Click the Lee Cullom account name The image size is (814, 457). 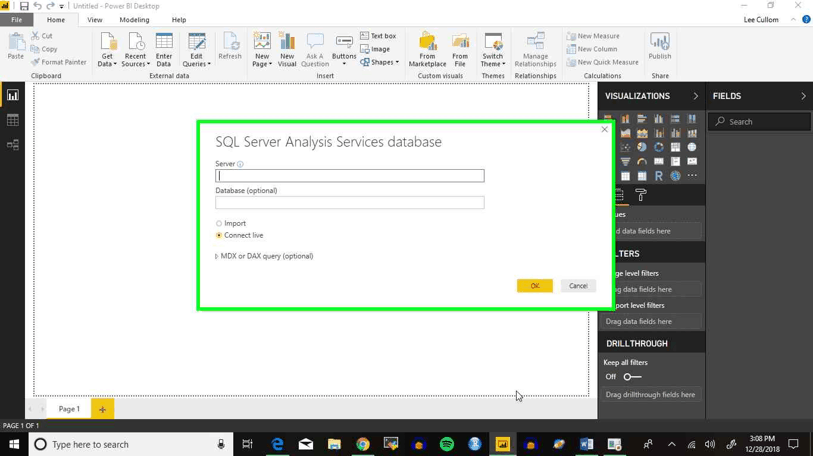pos(761,20)
